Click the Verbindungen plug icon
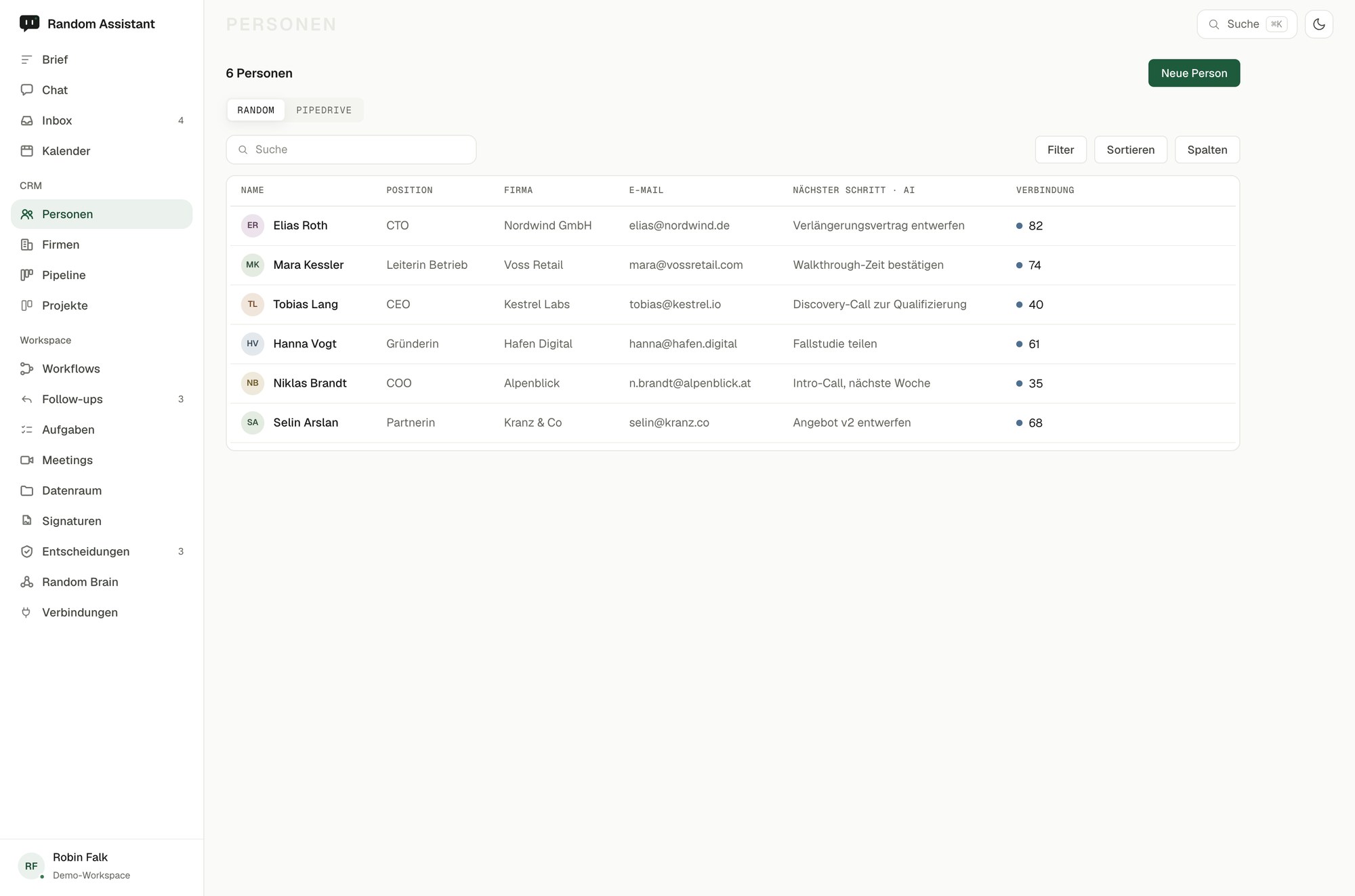 pyautogui.click(x=26, y=612)
